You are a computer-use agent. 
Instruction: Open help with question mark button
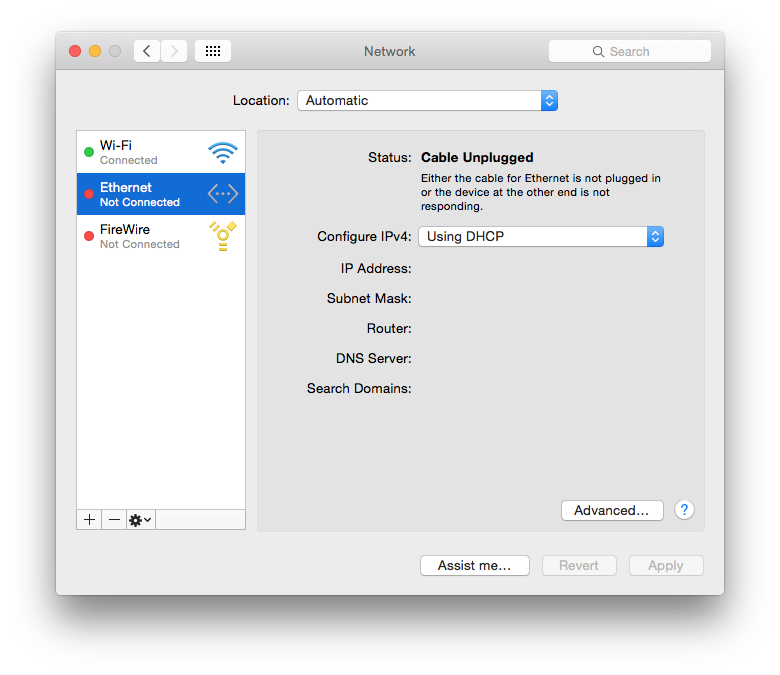click(684, 510)
